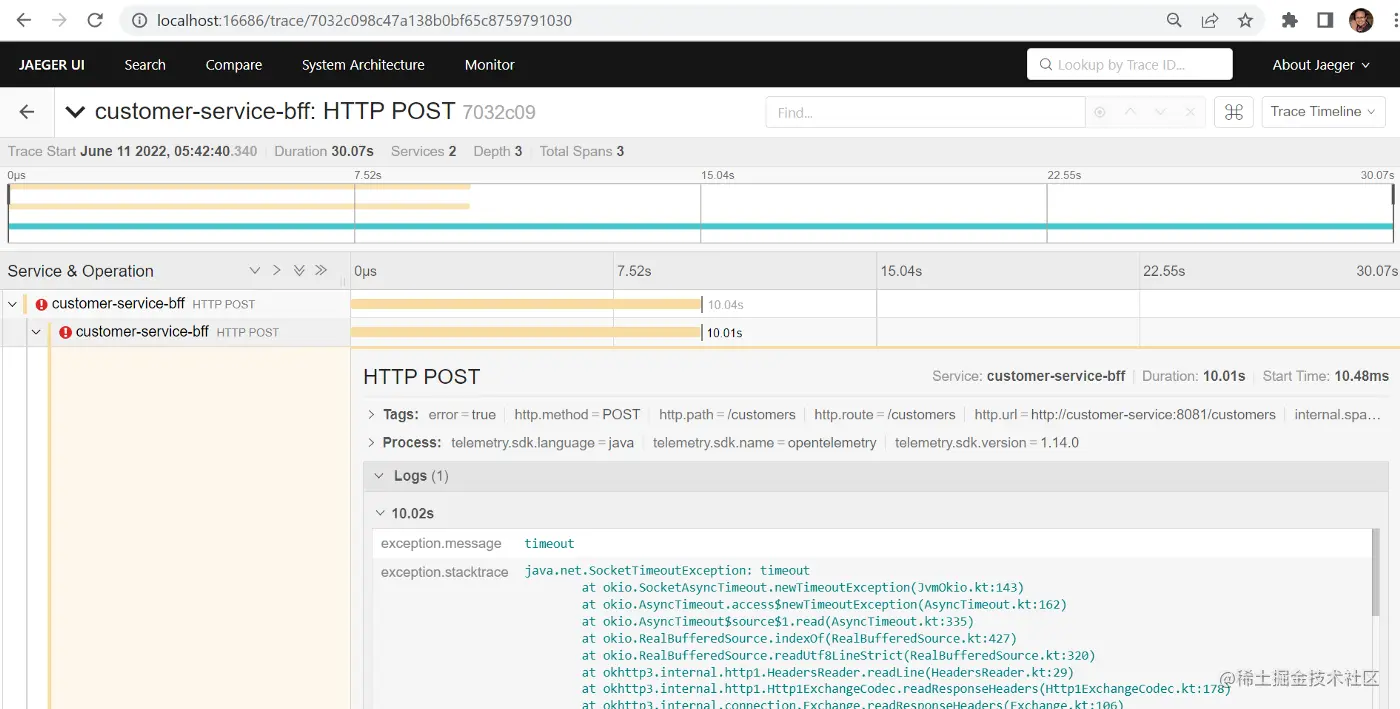
Task: Click the exception.message timeout value
Action: click(549, 544)
